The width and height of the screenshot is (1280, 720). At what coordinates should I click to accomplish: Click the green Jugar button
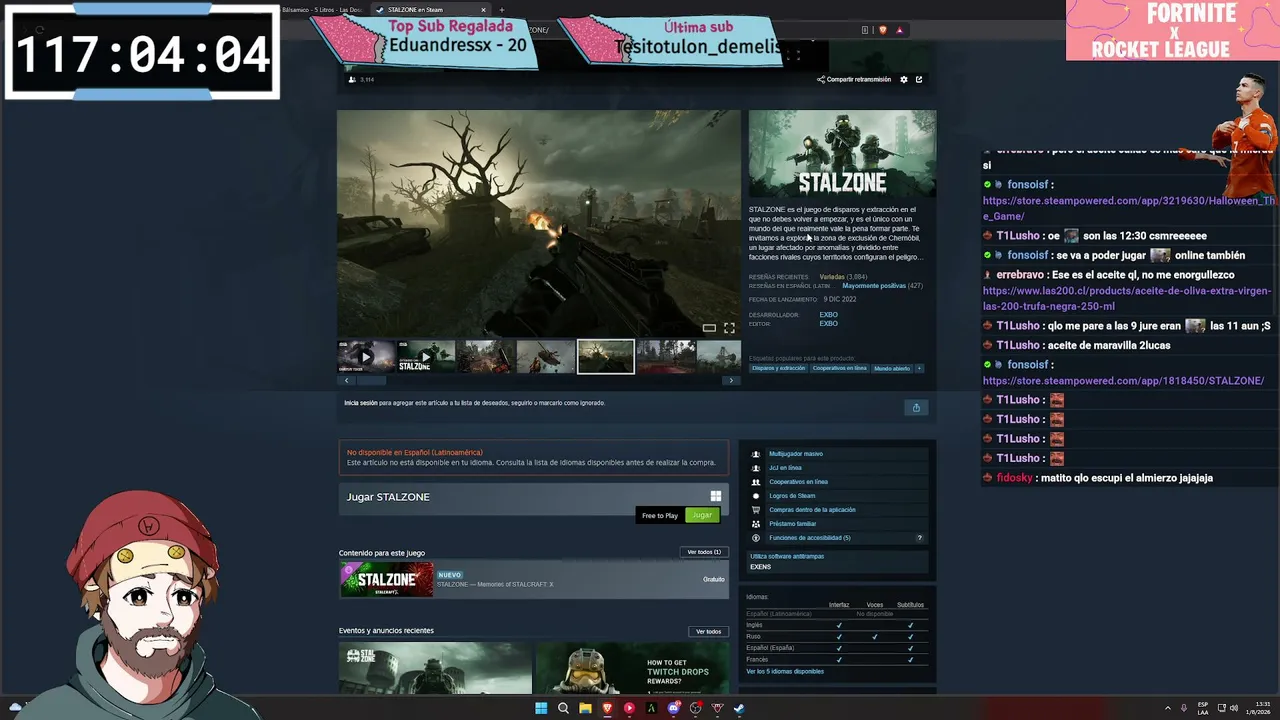tap(702, 515)
